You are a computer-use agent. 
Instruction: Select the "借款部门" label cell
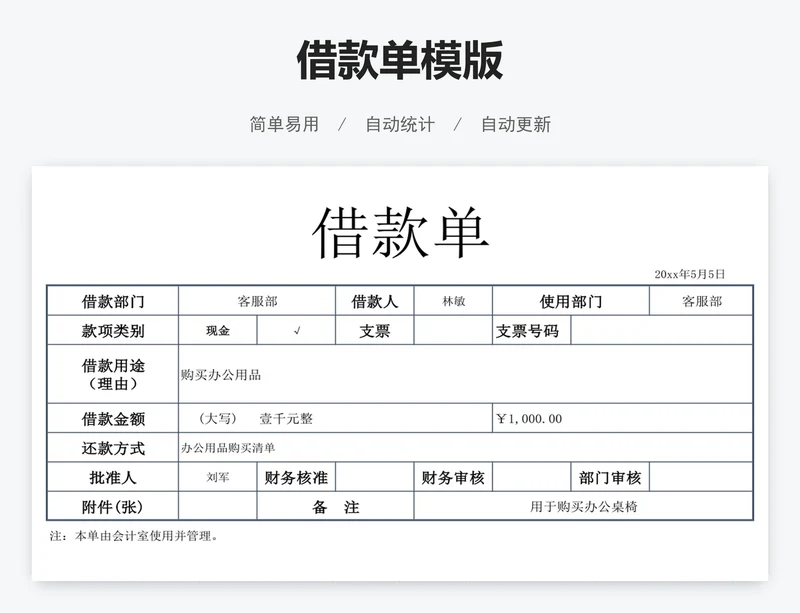coord(113,301)
